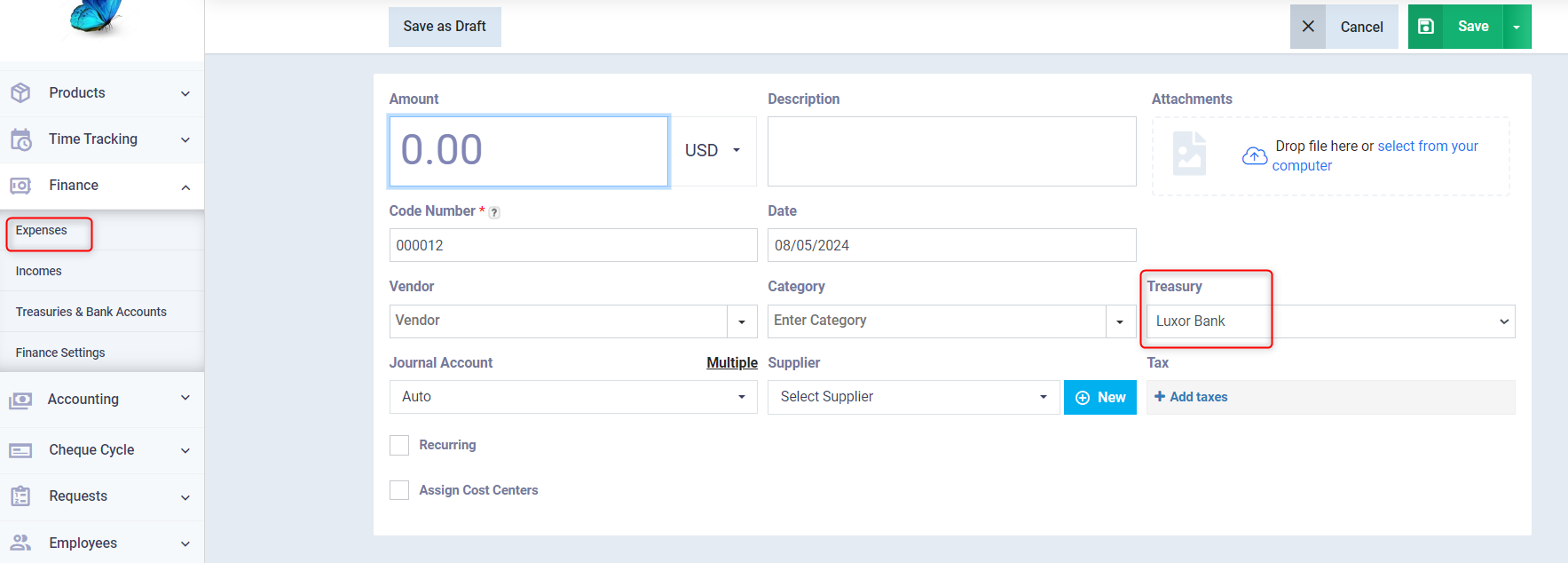Click into the Description text box
1568x563 pixels.
point(951,151)
